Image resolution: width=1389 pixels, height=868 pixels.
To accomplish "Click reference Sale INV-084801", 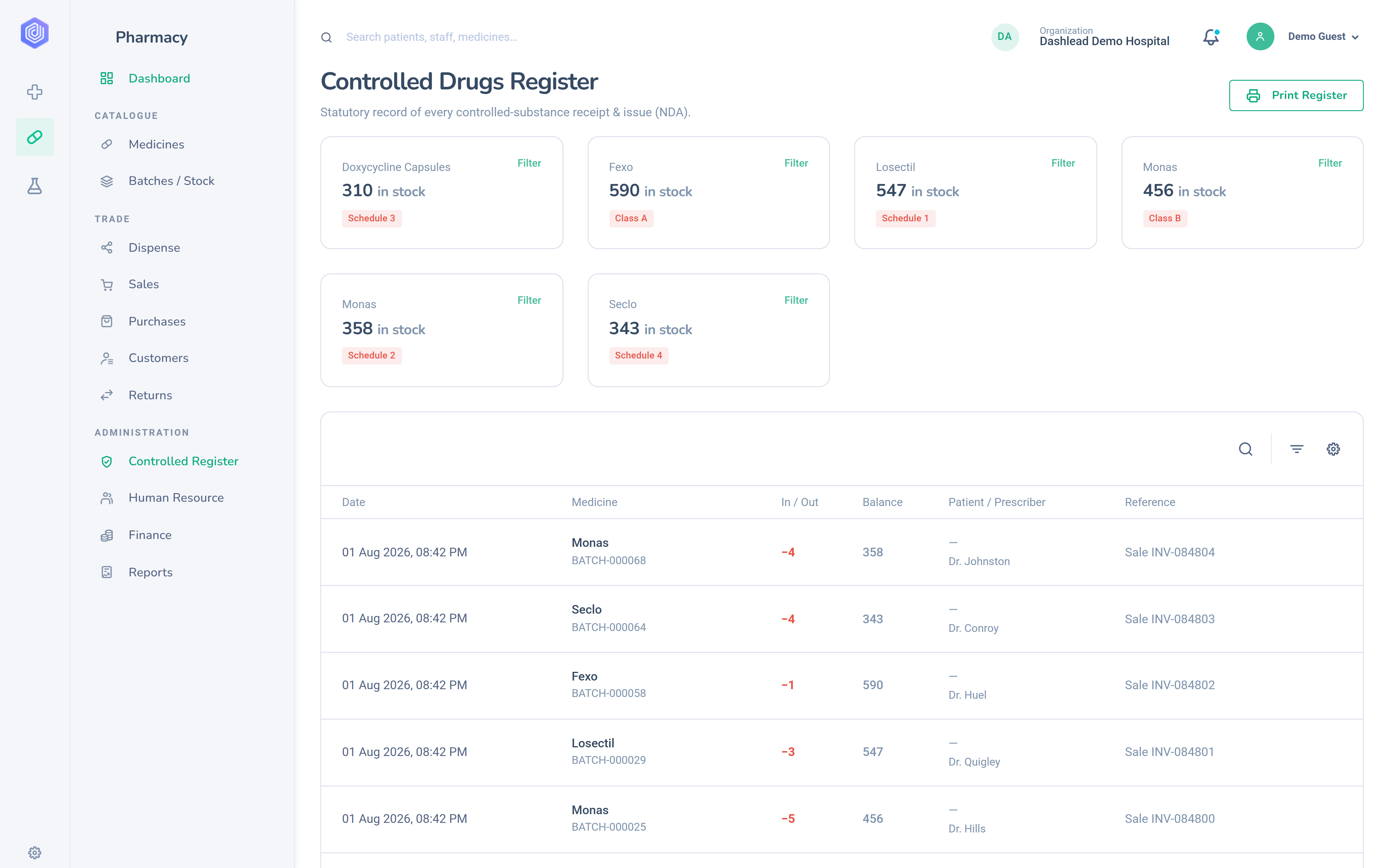I will point(1170,752).
